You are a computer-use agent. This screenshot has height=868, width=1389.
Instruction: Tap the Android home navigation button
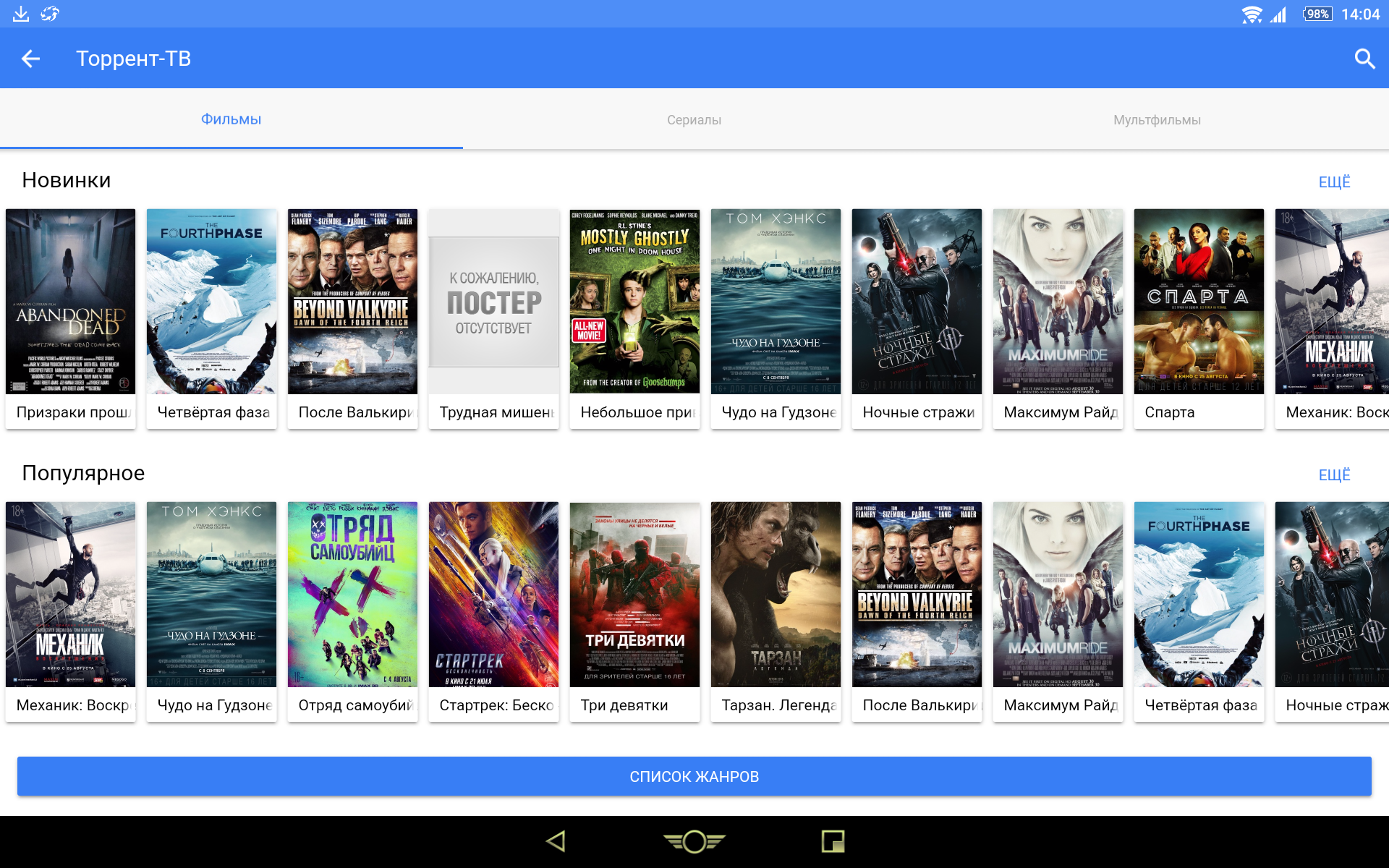(x=694, y=841)
